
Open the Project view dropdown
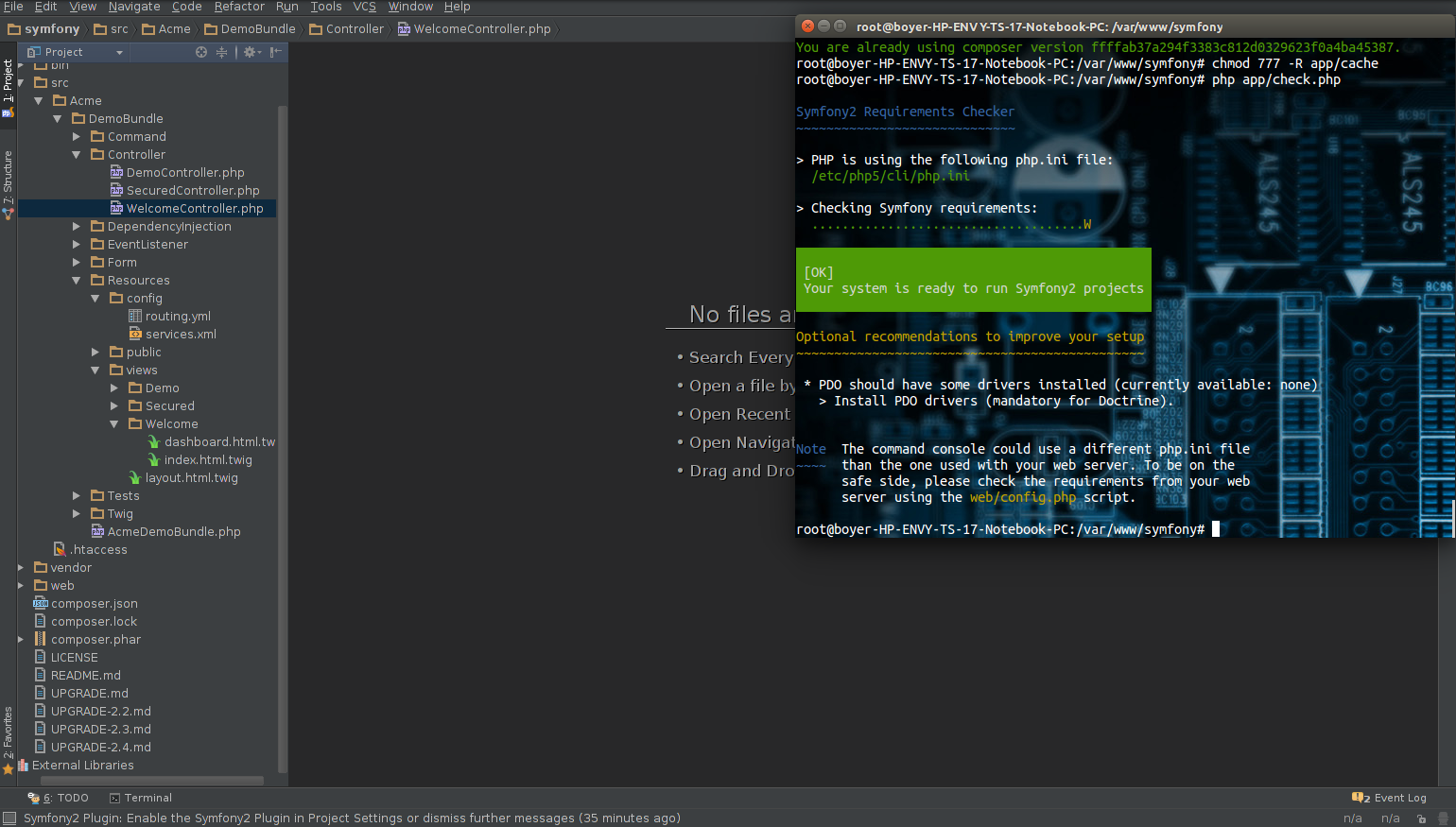(x=119, y=53)
